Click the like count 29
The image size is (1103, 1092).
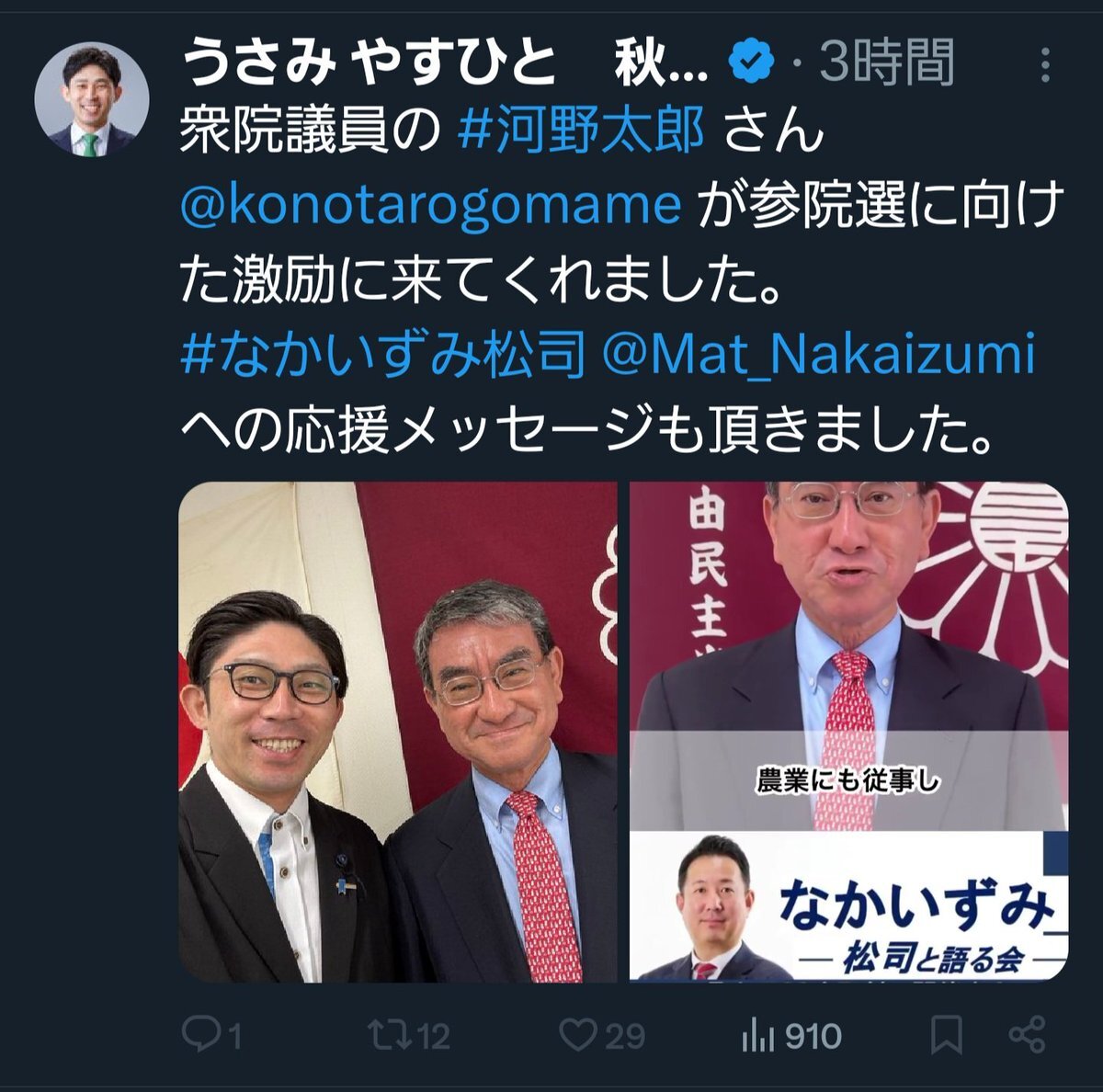tap(625, 1038)
